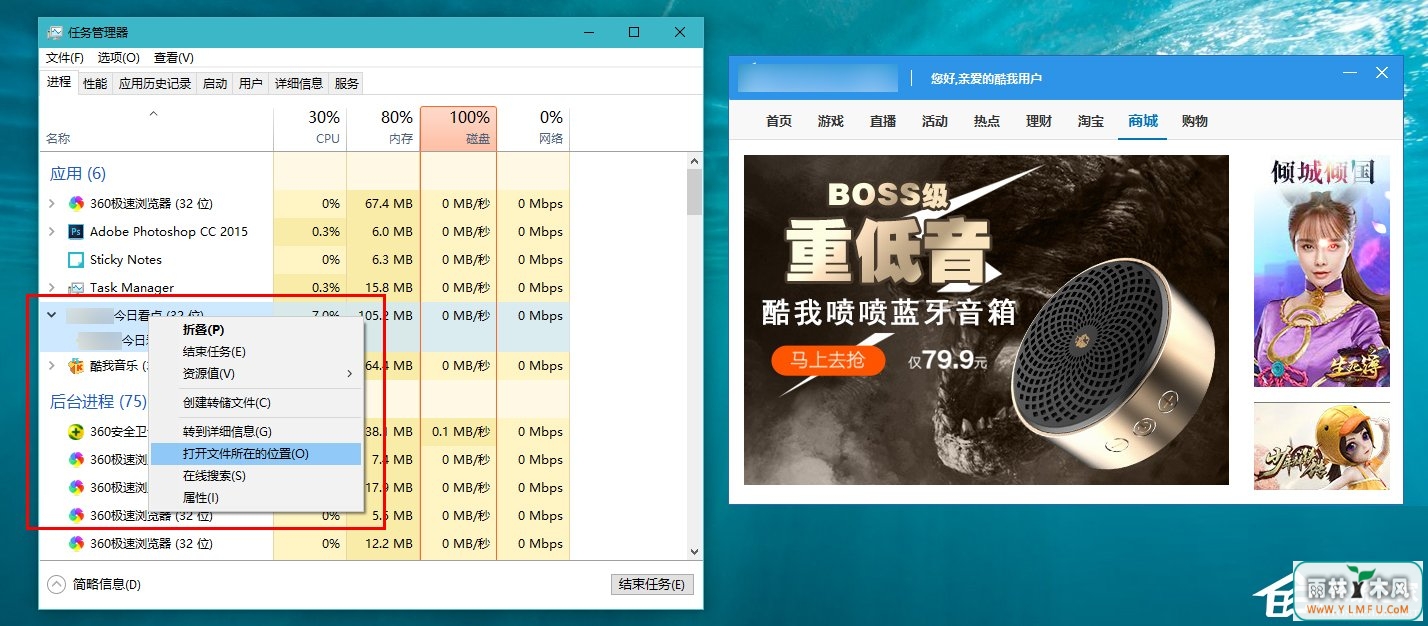Click the Task Manager title bar icon
The image size is (1428, 626).
point(55,32)
